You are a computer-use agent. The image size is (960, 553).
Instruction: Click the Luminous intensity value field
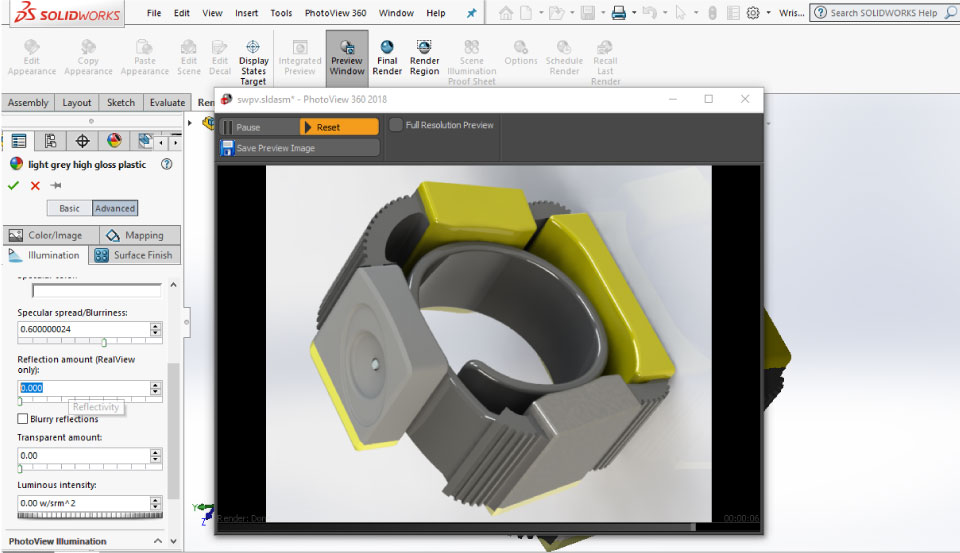[x=84, y=503]
